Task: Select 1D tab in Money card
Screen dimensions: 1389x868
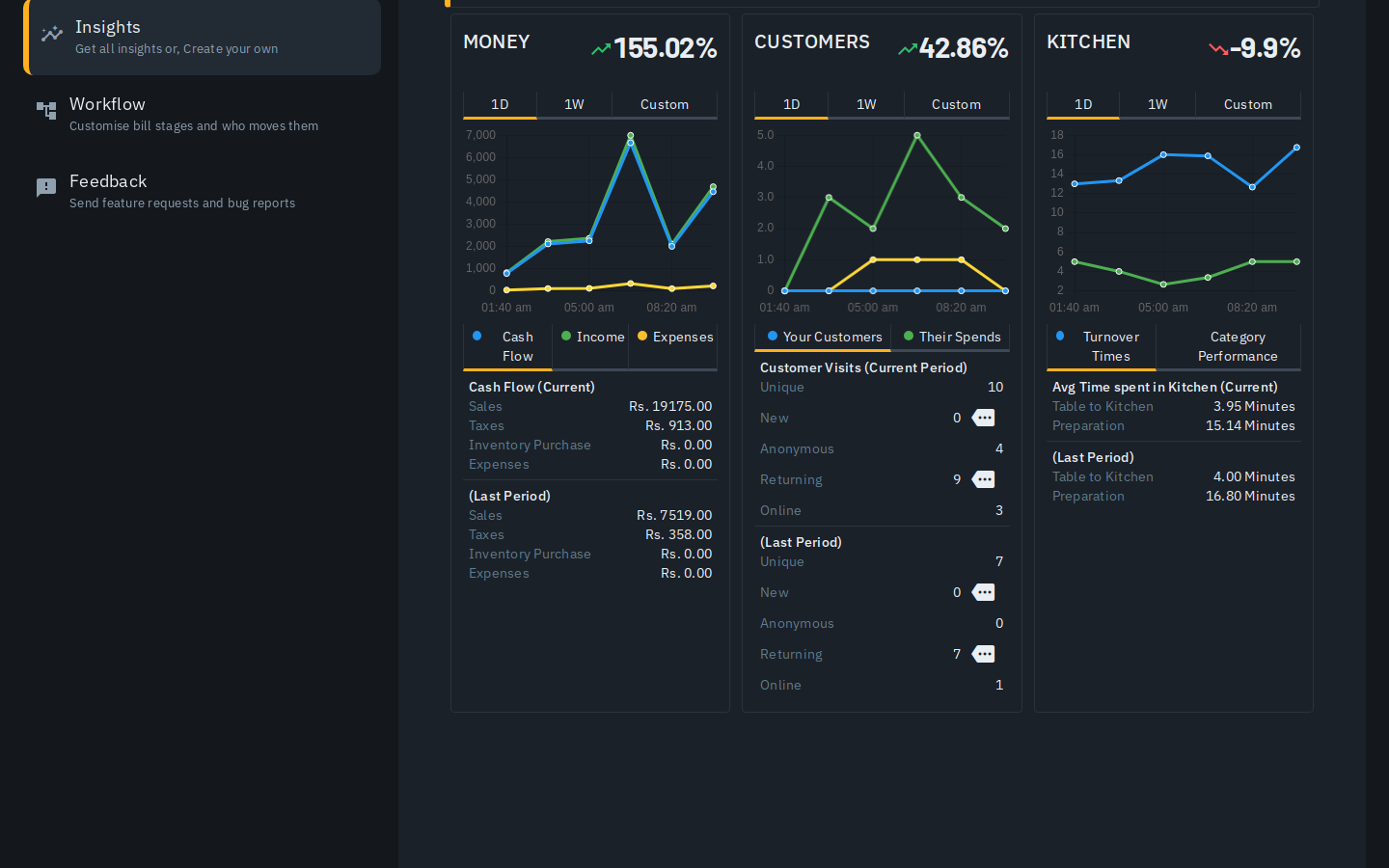Action: coord(500,104)
